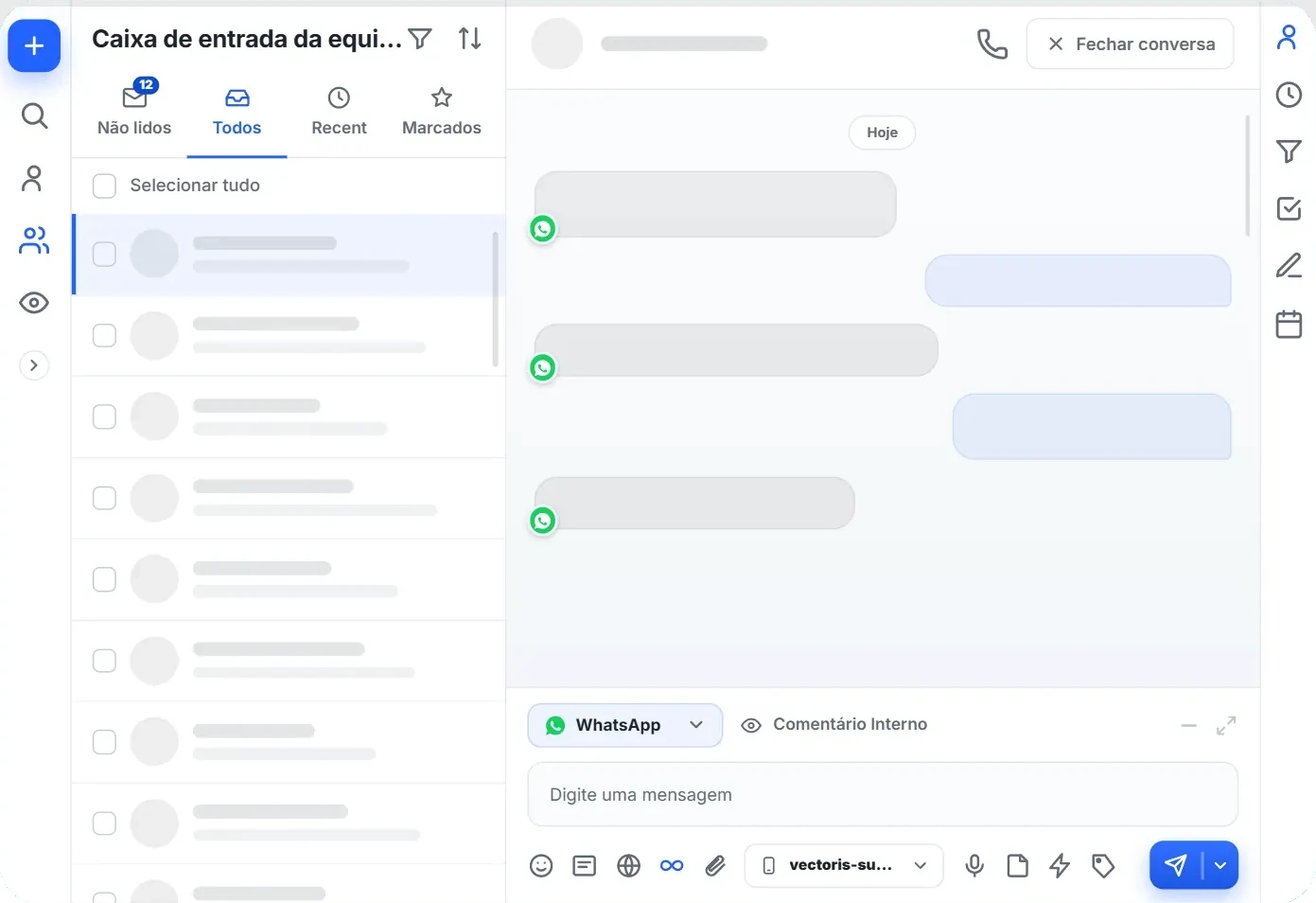Expand the message composer to fullscreen
Image resolution: width=1316 pixels, height=903 pixels.
[1226, 726]
